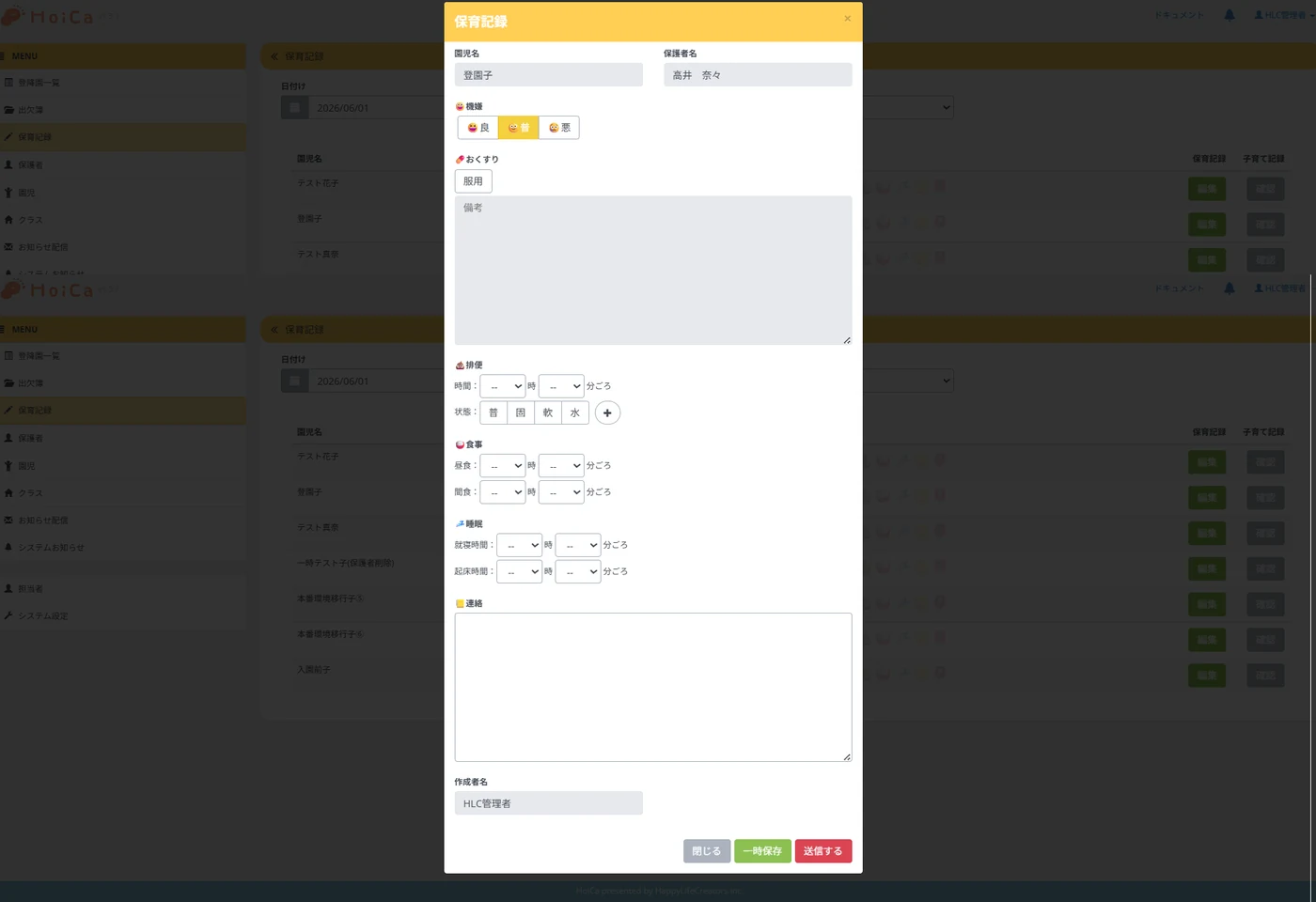This screenshot has width=1316, height=902.
Task: Open システム設定 in the sidebar menu
Action: [x=43, y=615]
